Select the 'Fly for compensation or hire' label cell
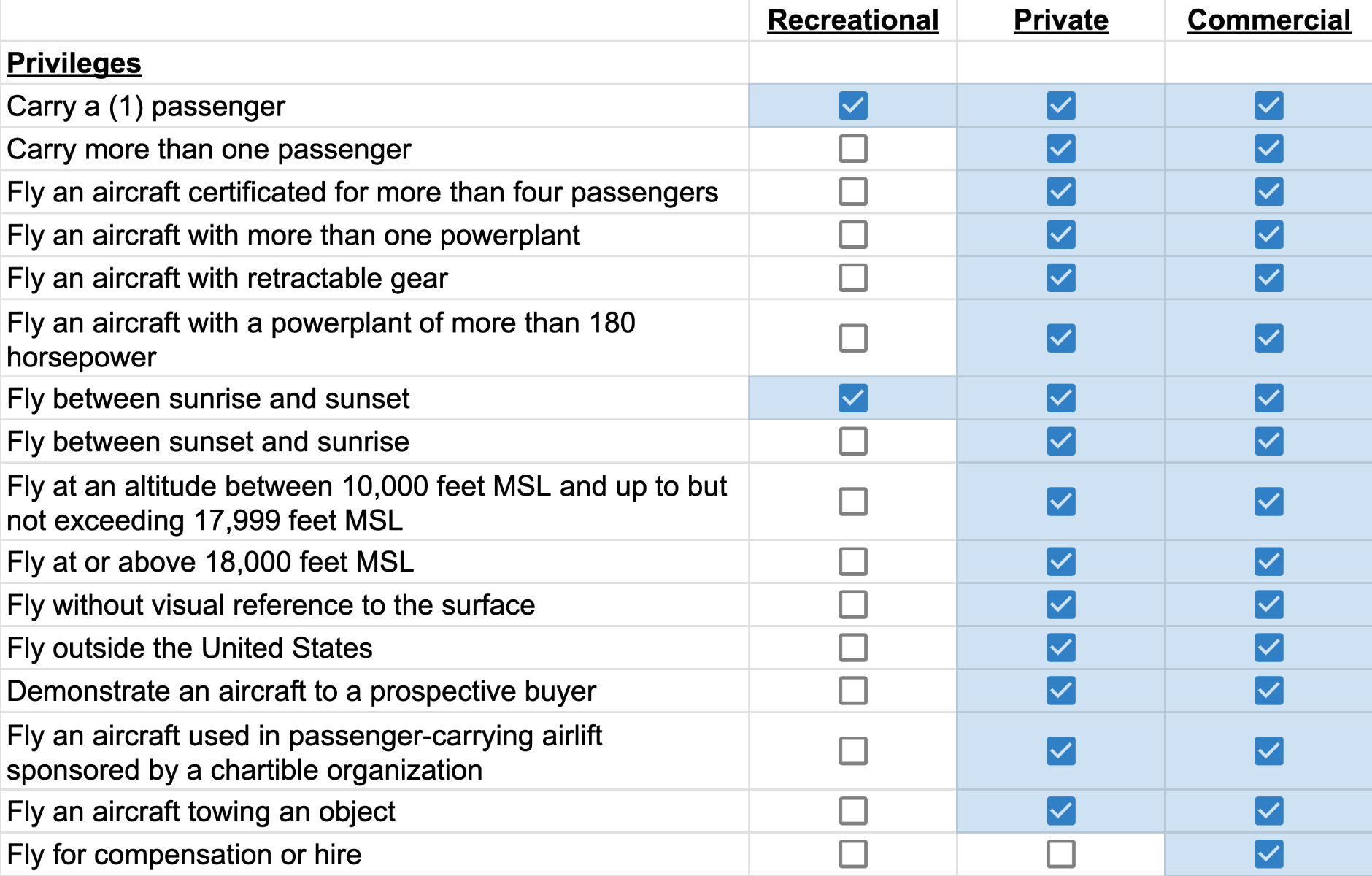The height and width of the screenshot is (876, 1372). [184, 855]
